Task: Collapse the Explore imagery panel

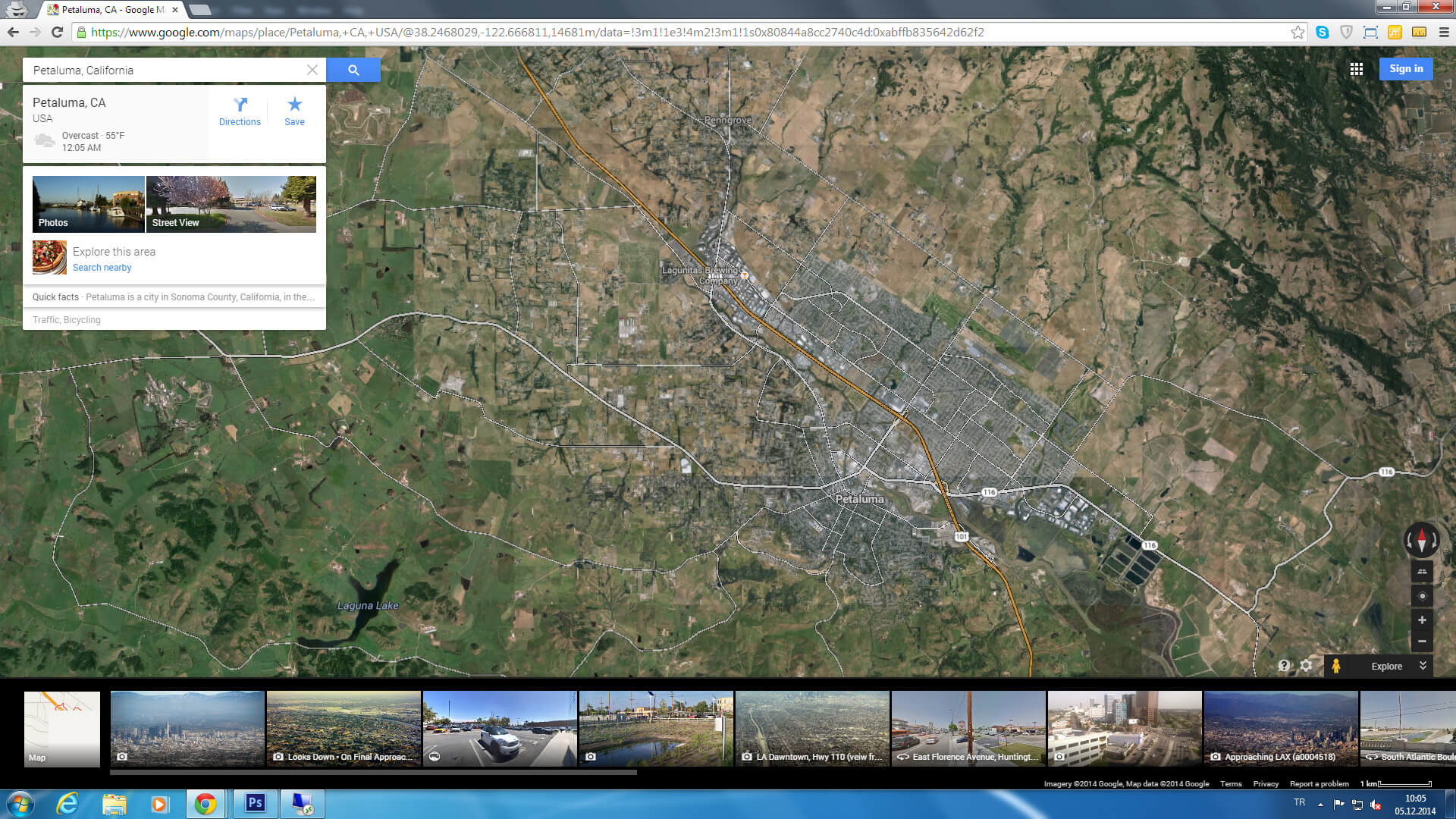Action: [1423, 666]
